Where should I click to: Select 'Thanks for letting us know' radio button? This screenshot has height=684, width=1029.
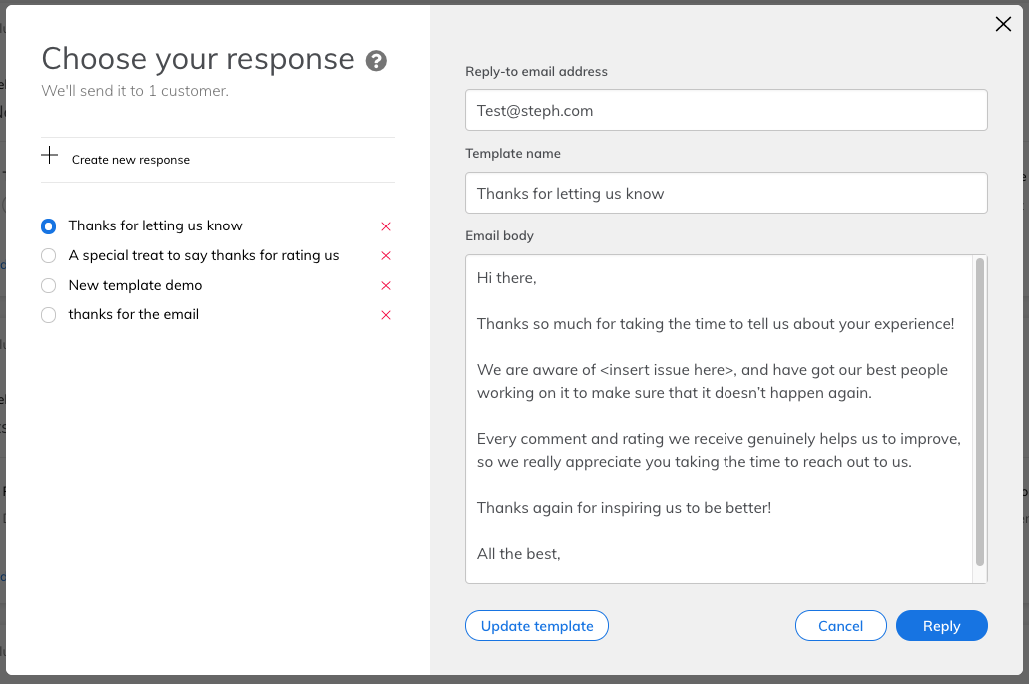[49, 227]
